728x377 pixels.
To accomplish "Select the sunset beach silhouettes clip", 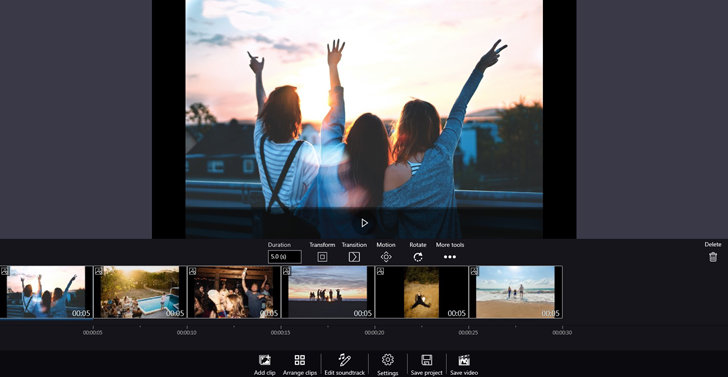I will (328, 292).
